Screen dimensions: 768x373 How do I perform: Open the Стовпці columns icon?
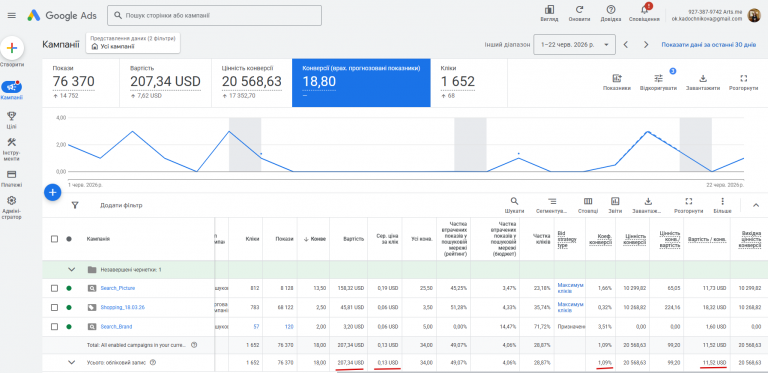[x=588, y=205]
